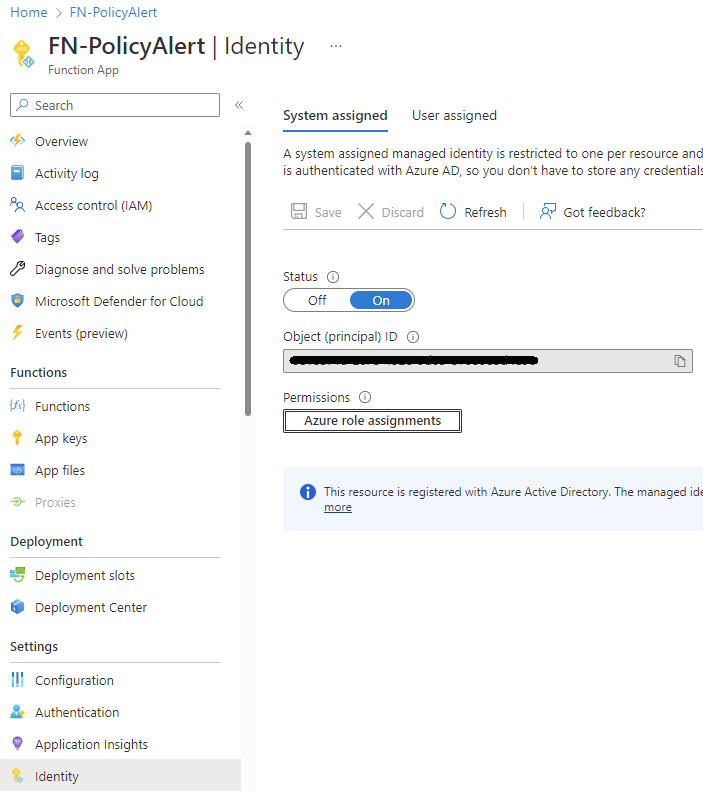This screenshot has width=703, height=792.
Task: Click the Application Insights bulb icon
Action: 18,744
